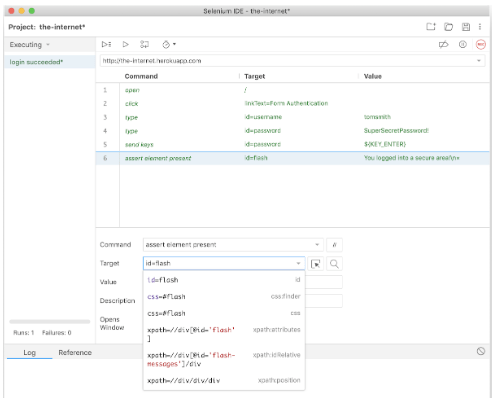Switch to the Reference tab
The image size is (502, 405).
click(75, 353)
